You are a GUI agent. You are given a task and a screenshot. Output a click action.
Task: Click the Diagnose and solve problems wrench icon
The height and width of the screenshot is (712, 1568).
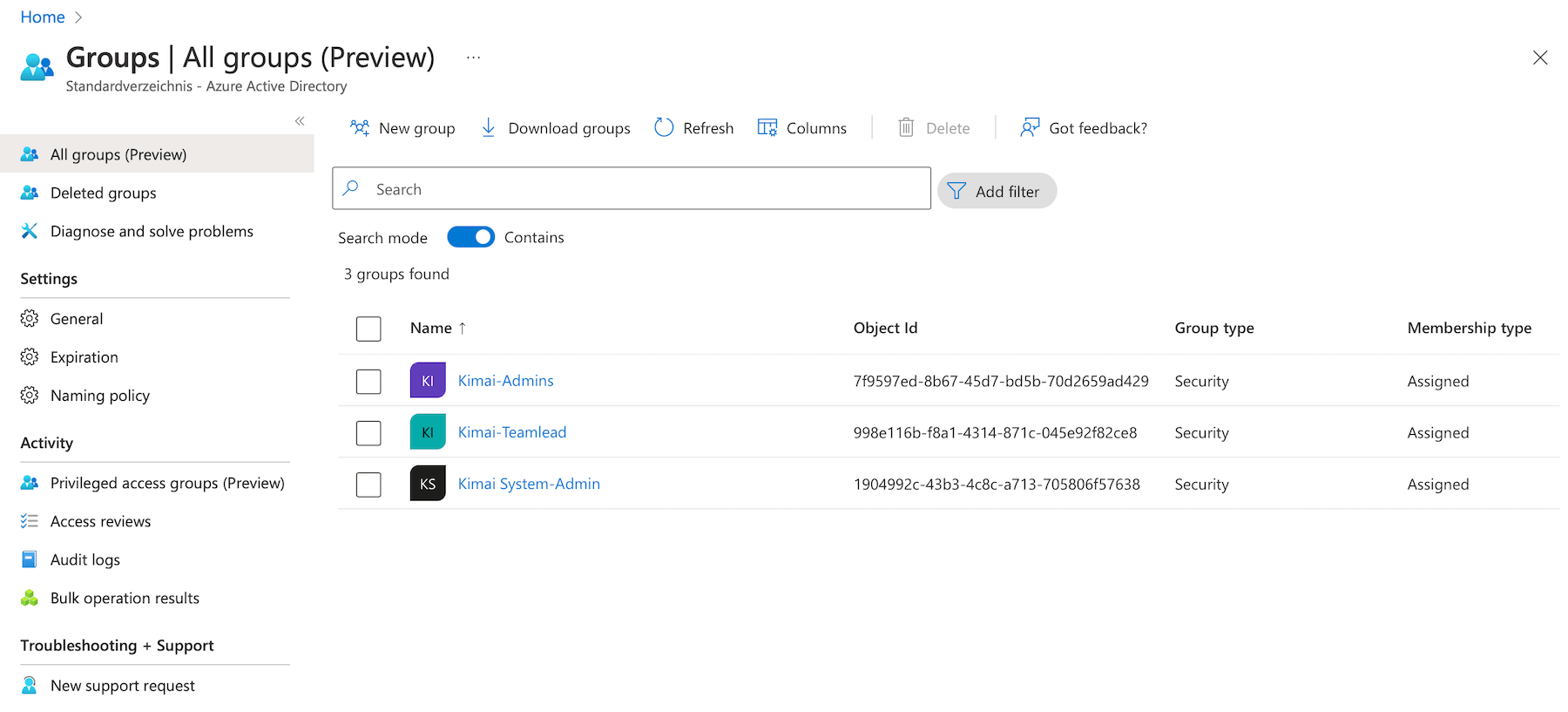(30, 231)
